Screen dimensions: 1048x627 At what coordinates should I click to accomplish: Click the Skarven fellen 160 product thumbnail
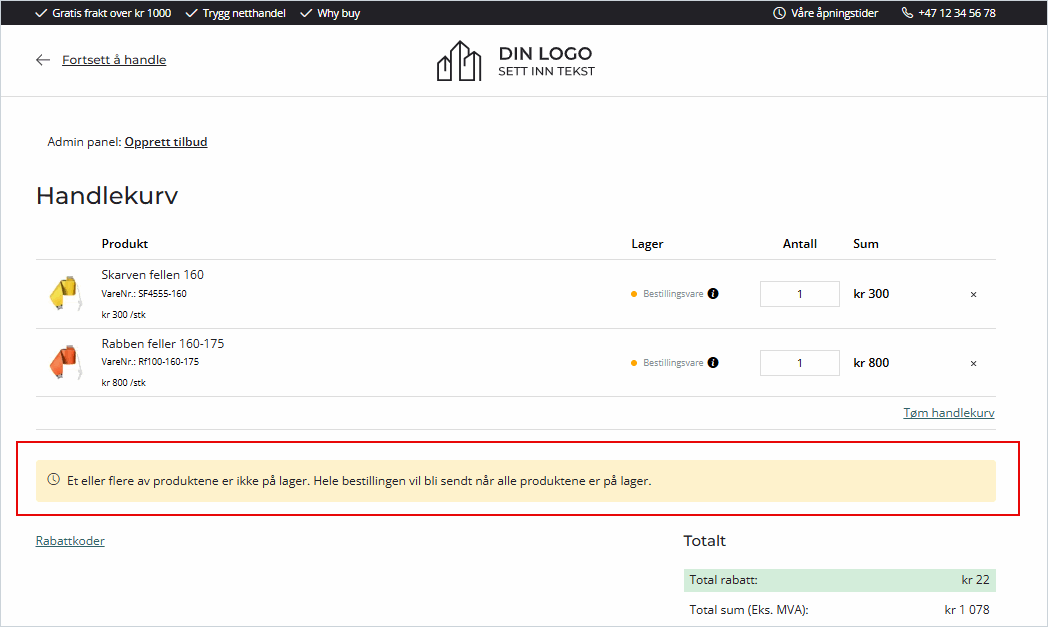tap(64, 294)
